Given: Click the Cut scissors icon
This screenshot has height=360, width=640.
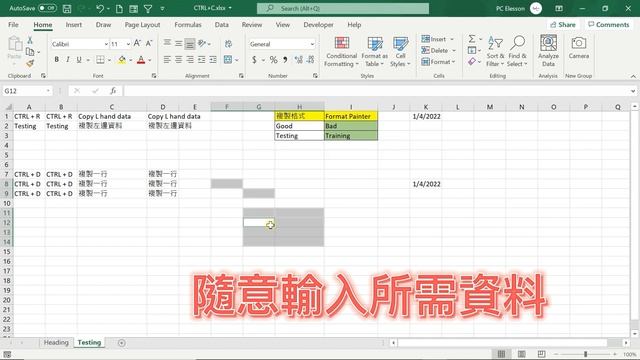Looking at the screenshot, I should click(x=30, y=40).
